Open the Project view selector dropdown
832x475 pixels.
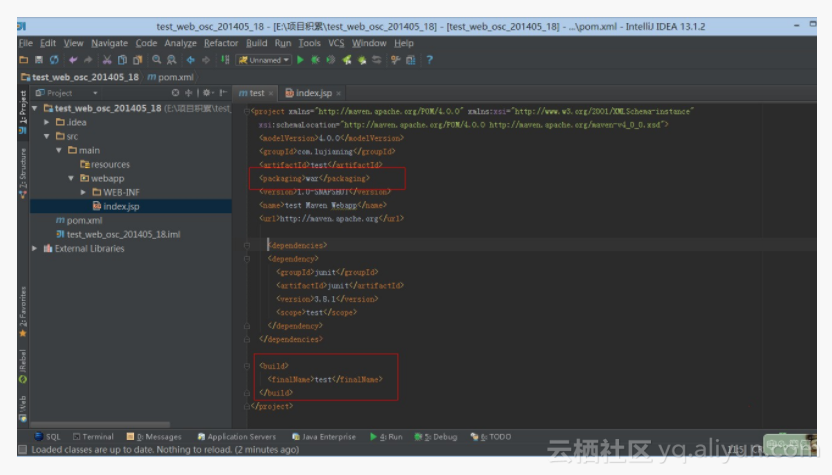[x=67, y=93]
